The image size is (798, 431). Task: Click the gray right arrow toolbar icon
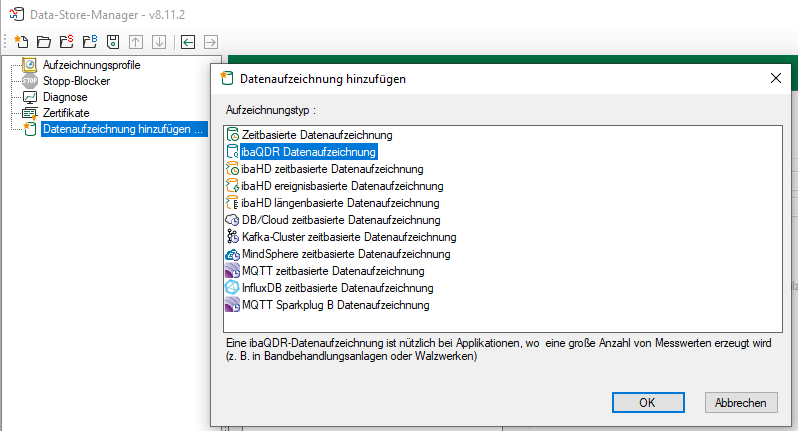pos(211,42)
